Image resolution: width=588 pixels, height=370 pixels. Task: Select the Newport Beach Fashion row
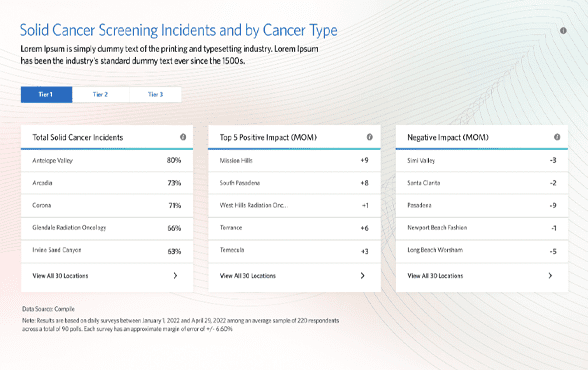pos(482,228)
